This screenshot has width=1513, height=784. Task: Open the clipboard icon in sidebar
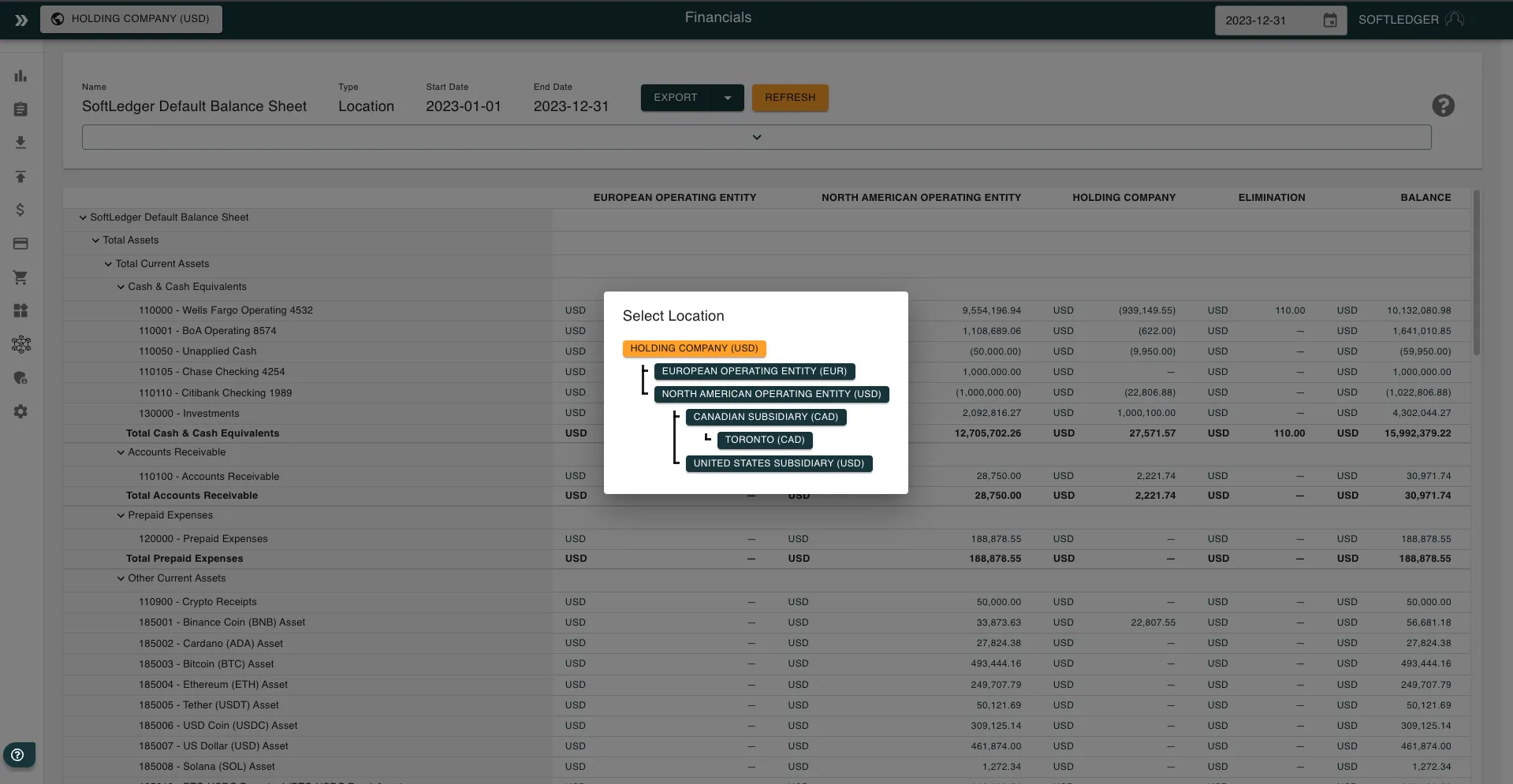pyautogui.click(x=20, y=110)
